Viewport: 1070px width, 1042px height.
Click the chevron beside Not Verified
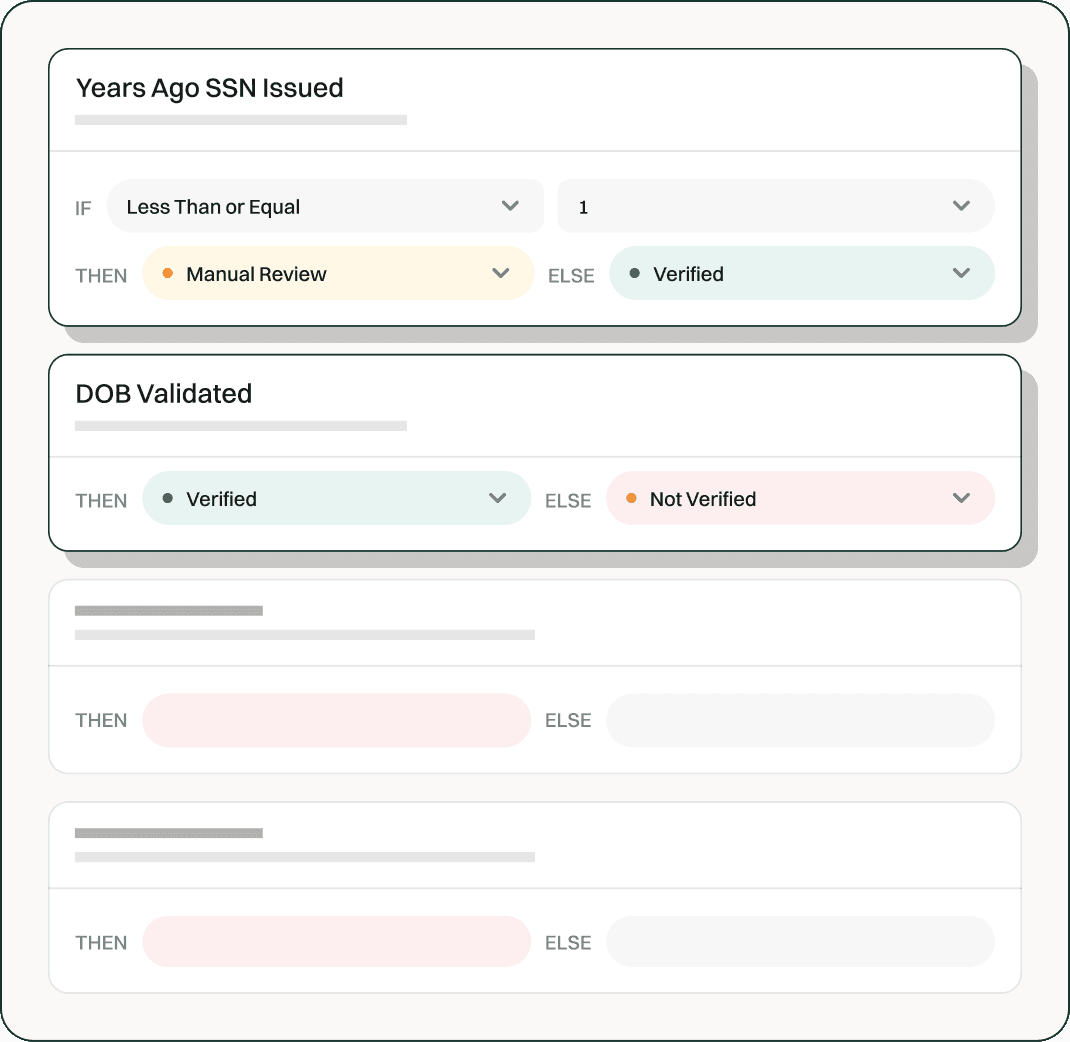click(961, 498)
